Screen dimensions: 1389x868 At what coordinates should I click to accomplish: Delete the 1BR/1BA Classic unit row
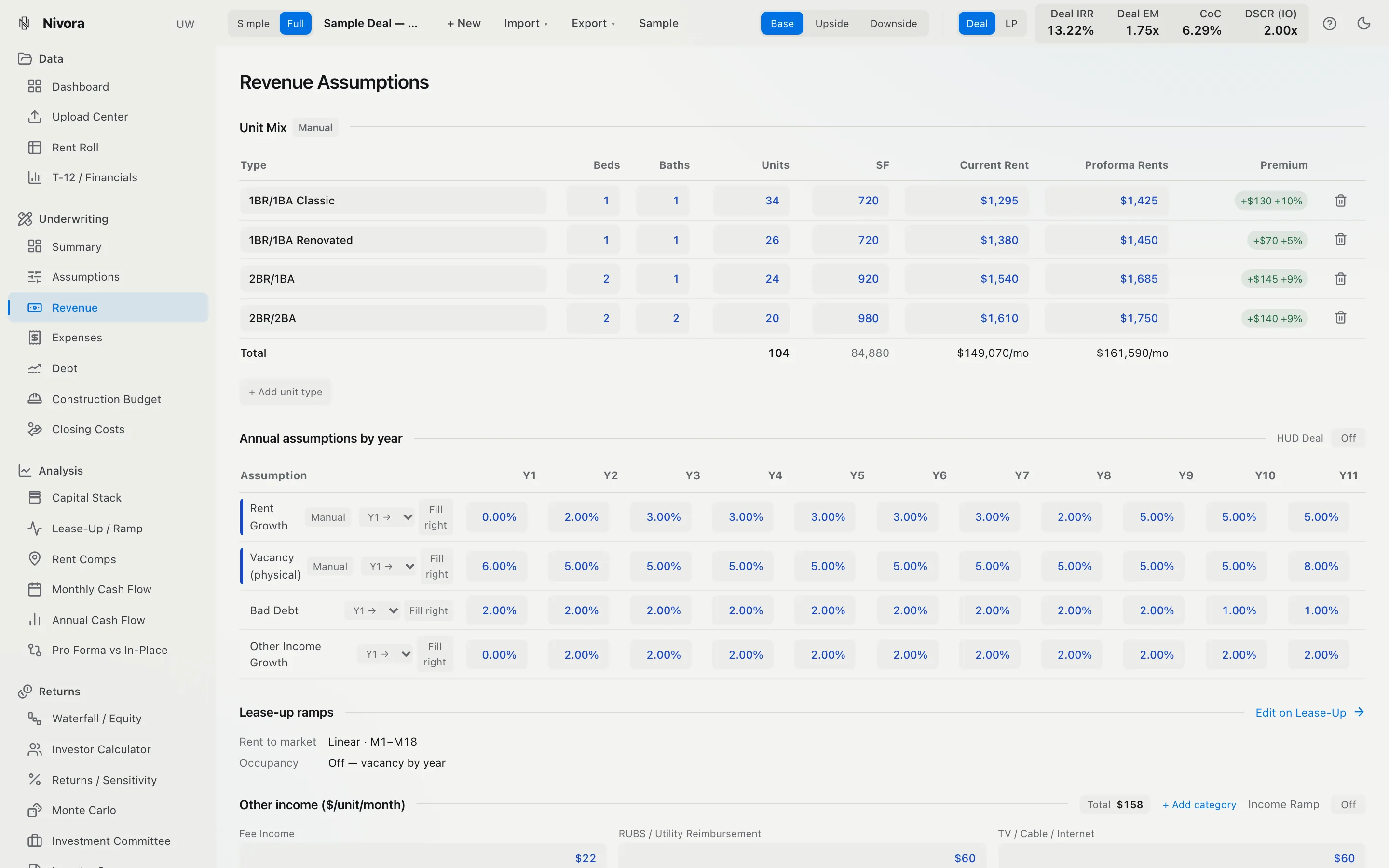pyautogui.click(x=1340, y=201)
